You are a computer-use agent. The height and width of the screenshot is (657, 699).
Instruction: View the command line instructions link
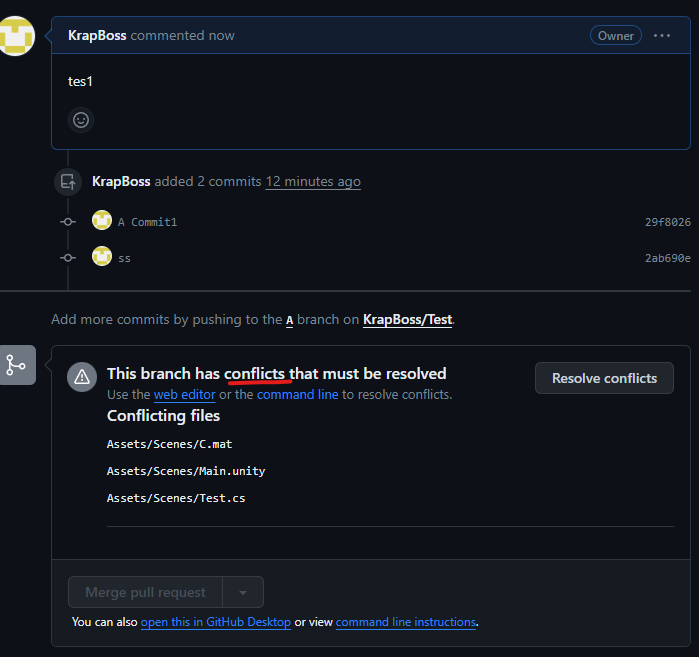406,622
